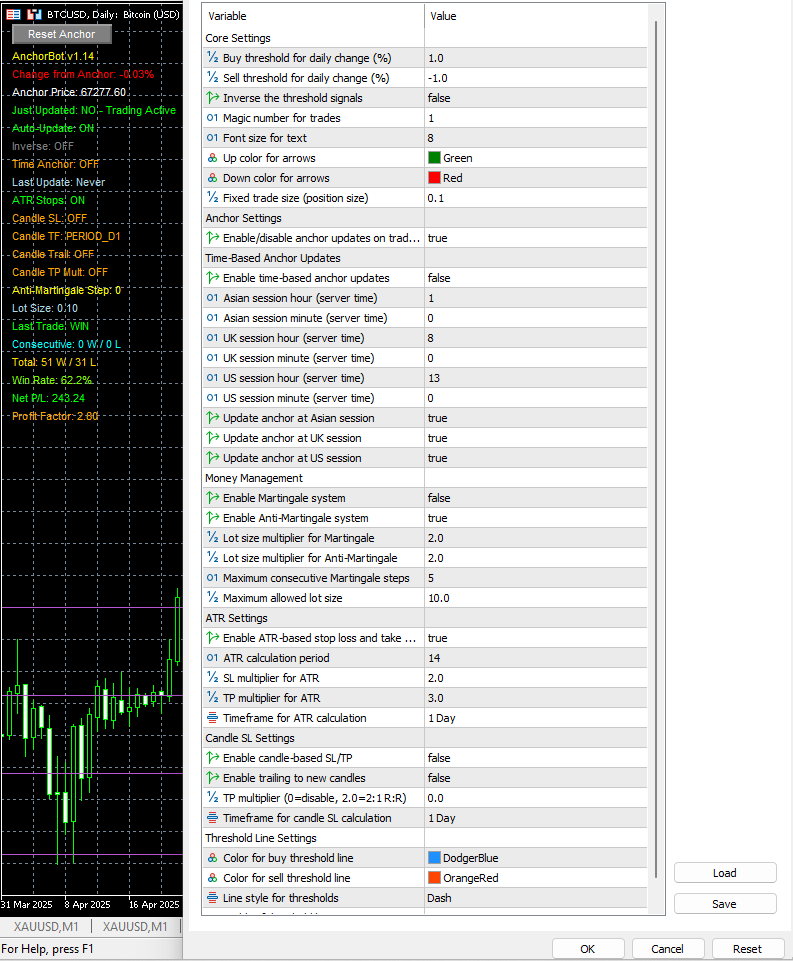Viewport: 793px width, 961px height.
Task: Open Timeframe for ATR calculation 1 Day dropdown
Action: click(x=536, y=718)
